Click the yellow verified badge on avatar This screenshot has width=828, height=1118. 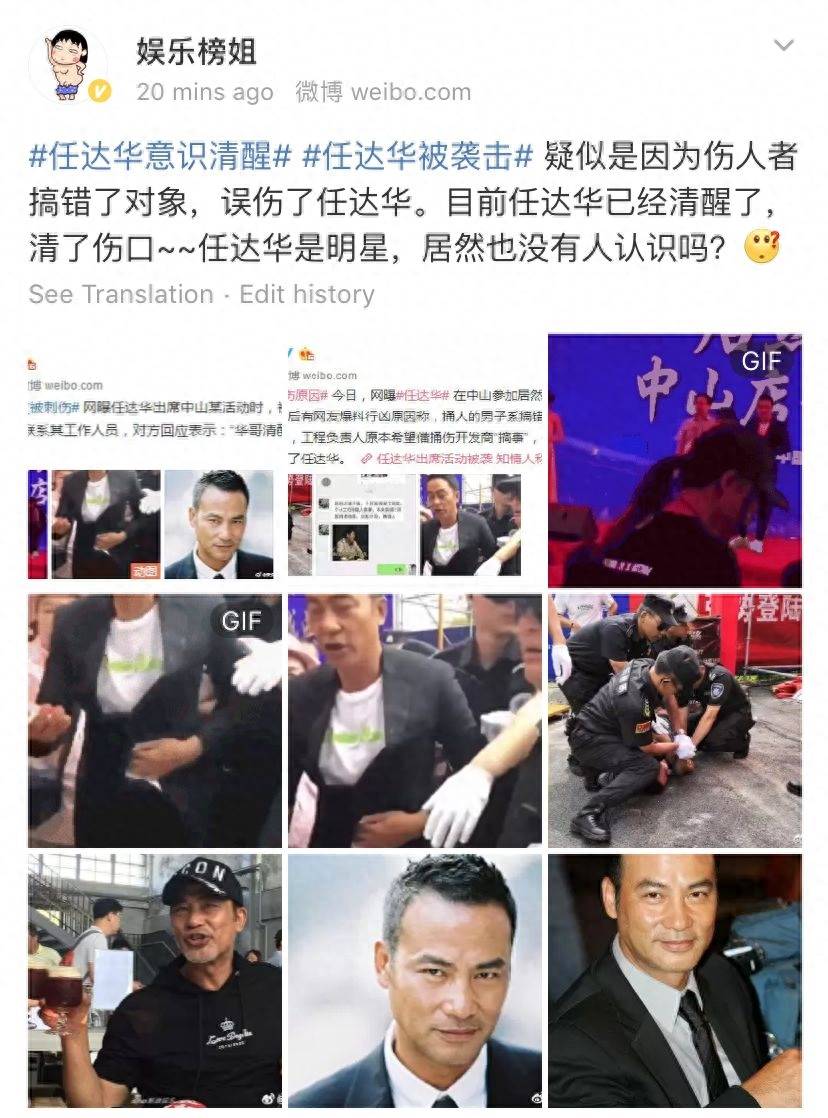99,92
